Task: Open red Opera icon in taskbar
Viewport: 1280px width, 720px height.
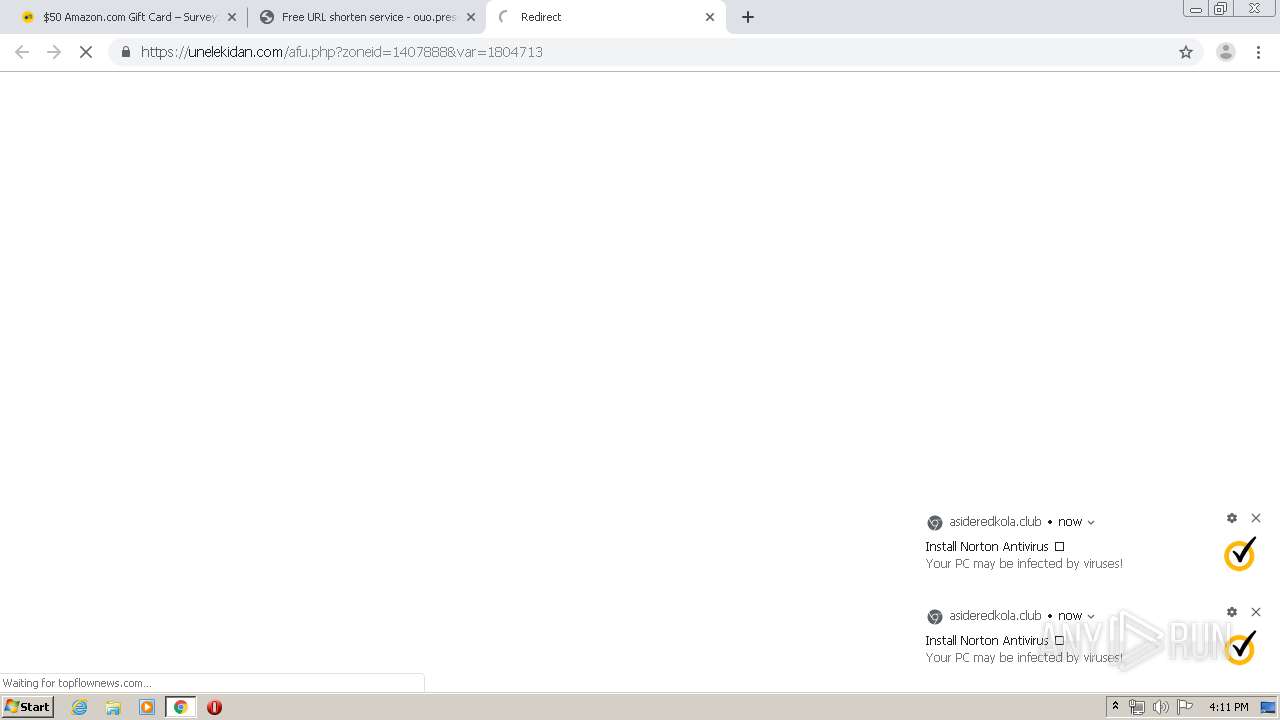Action: click(214, 707)
